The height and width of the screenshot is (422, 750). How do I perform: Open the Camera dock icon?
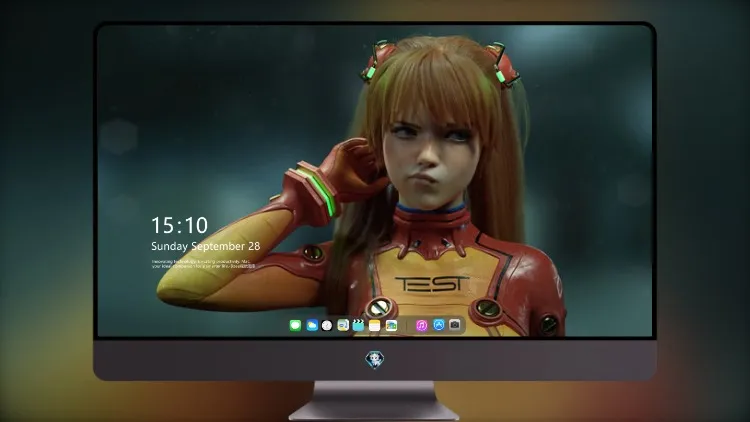[x=455, y=325]
